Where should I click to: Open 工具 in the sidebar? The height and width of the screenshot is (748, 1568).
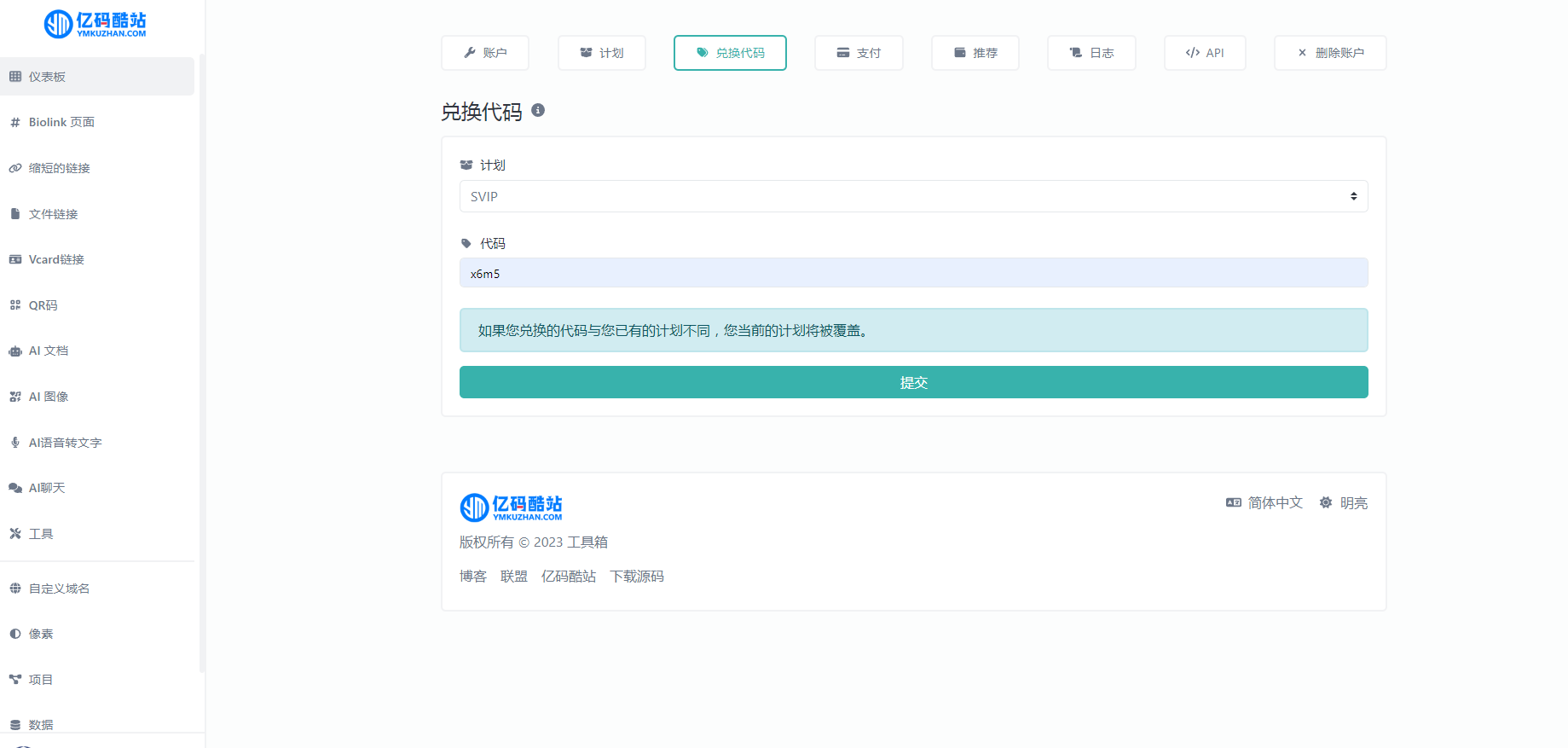click(x=40, y=534)
